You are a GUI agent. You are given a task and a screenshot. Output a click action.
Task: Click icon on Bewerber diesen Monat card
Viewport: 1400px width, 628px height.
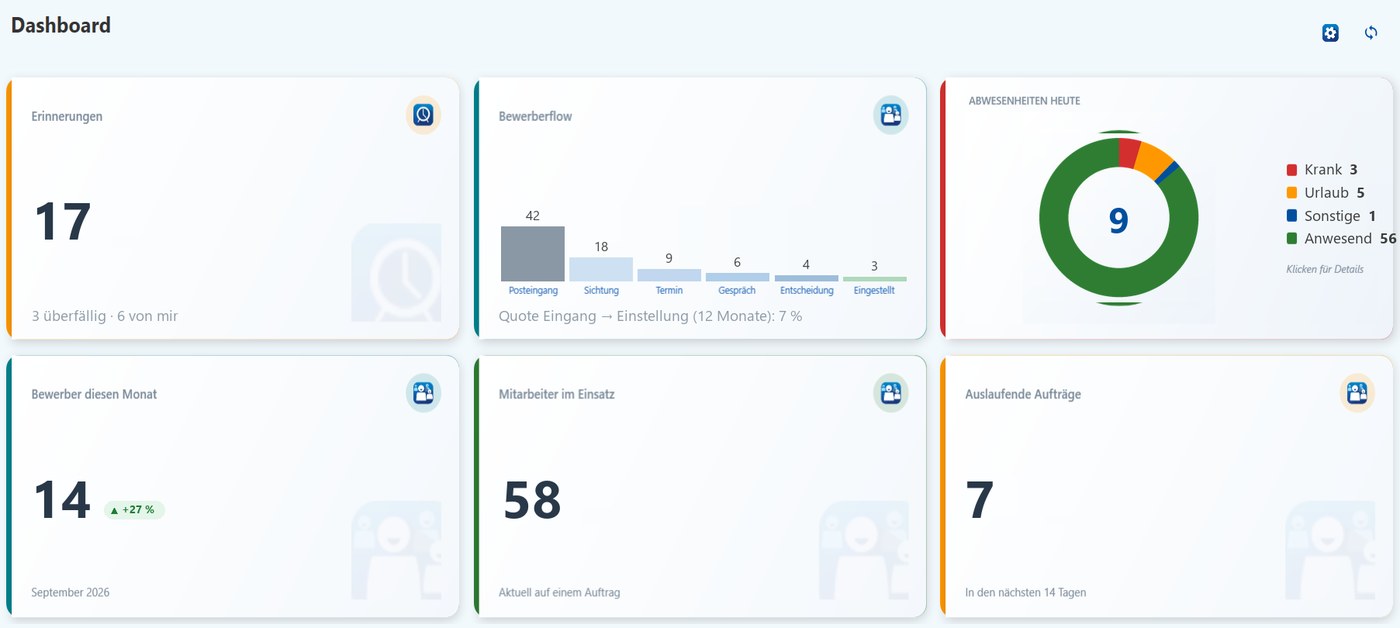tap(424, 394)
